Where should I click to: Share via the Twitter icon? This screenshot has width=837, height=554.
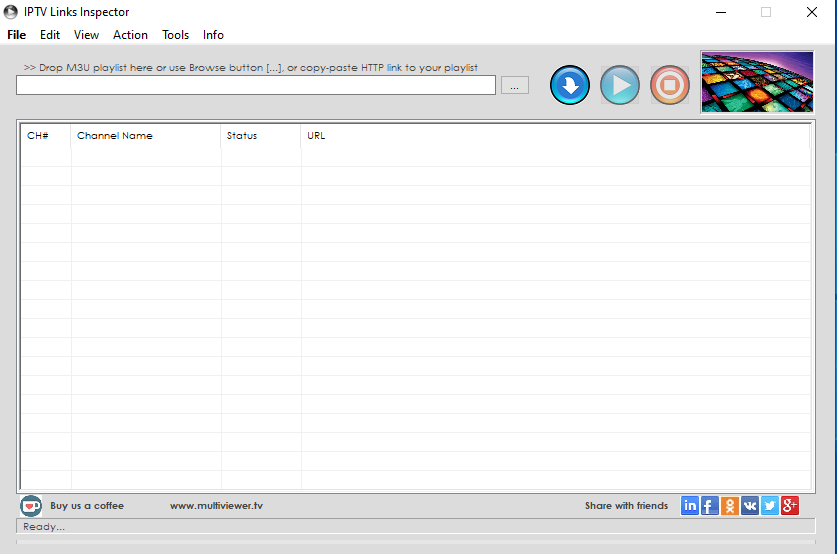(770, 505)
